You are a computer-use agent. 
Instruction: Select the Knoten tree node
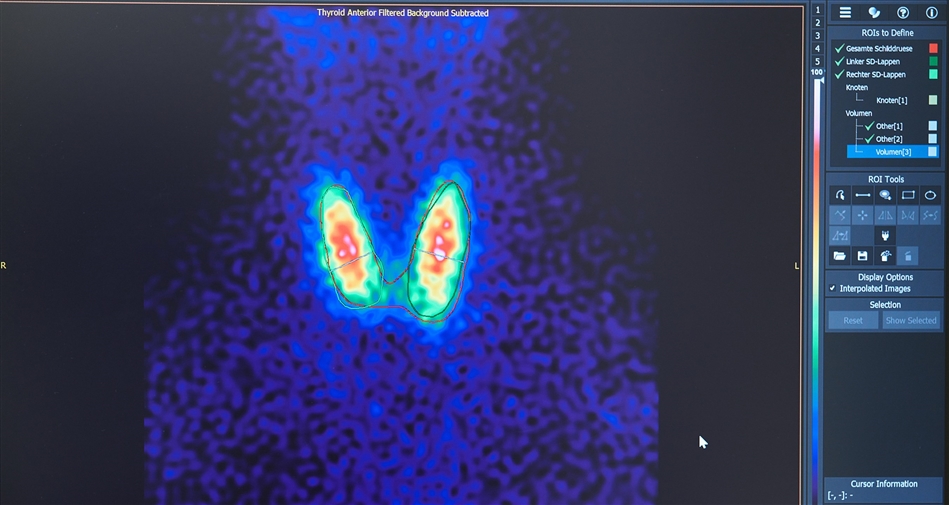point(857,87)
